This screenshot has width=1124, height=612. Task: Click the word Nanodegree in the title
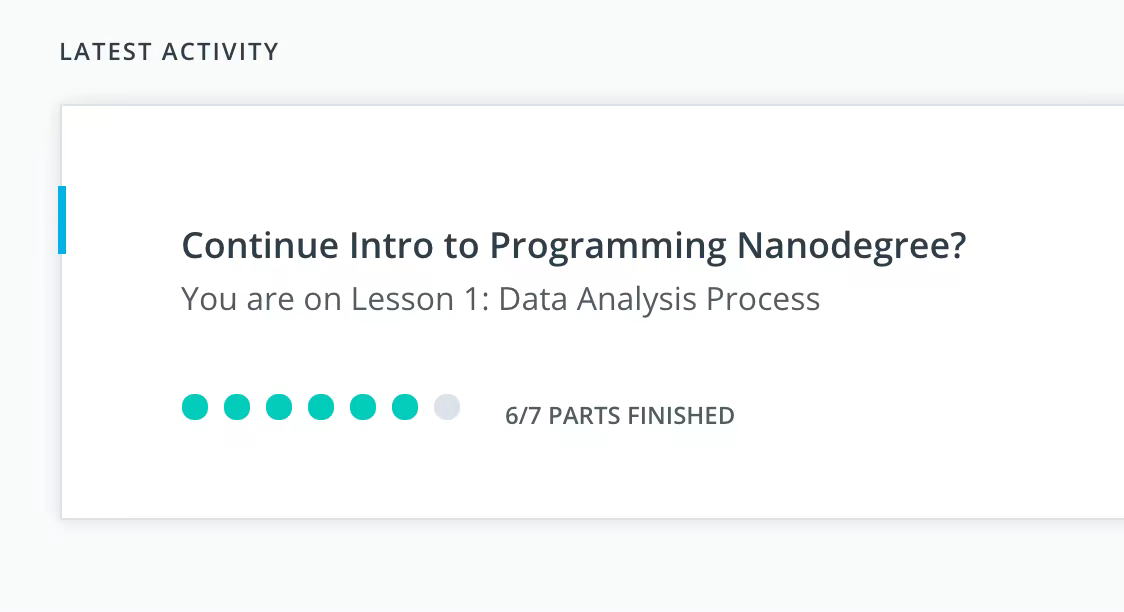tap(851, 246)
